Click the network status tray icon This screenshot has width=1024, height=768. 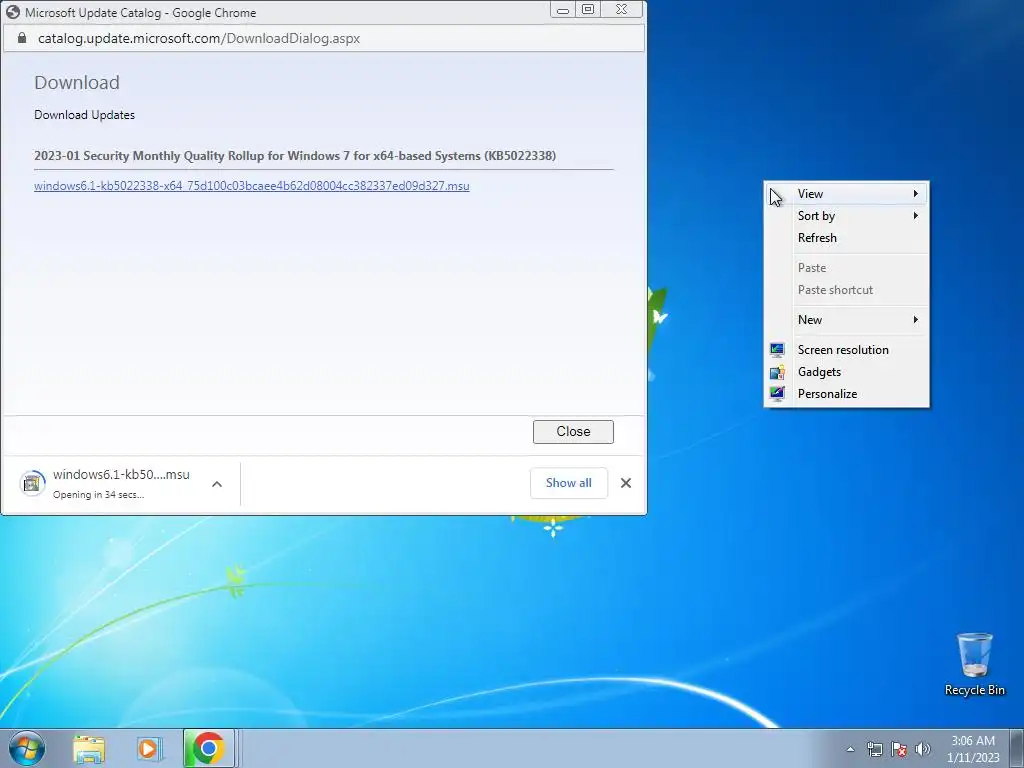pyautogui.click(x=874, y=749)
